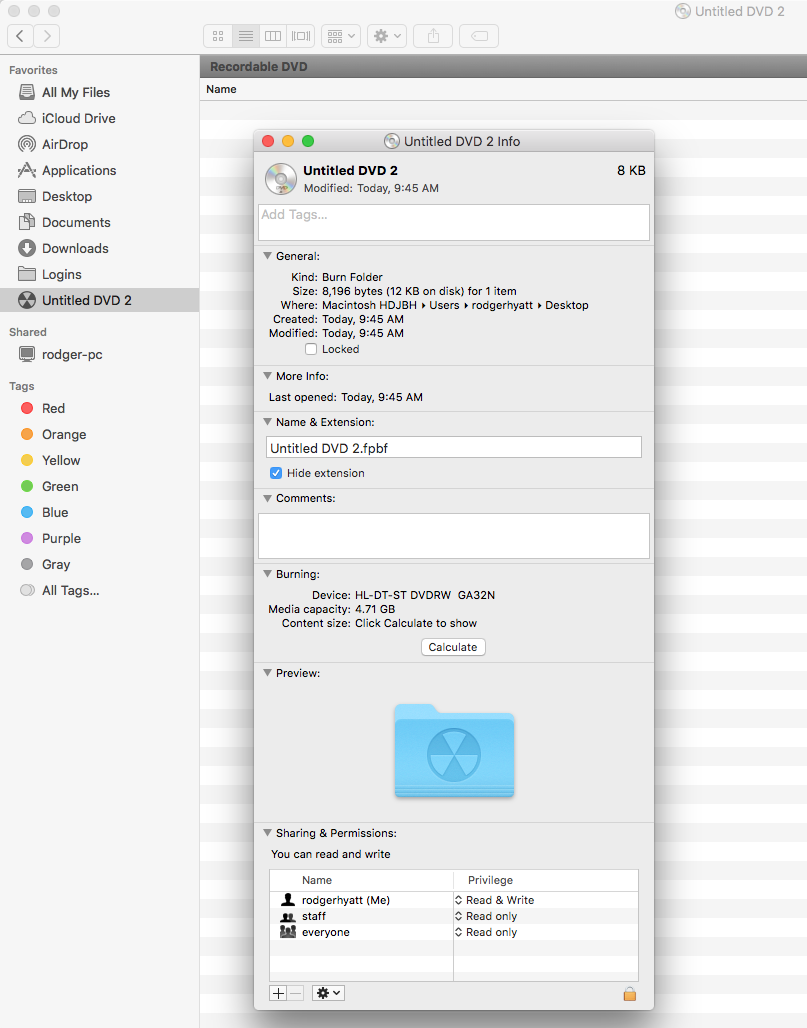
Task: Collapse the General section
Action: tap(267, 256)
